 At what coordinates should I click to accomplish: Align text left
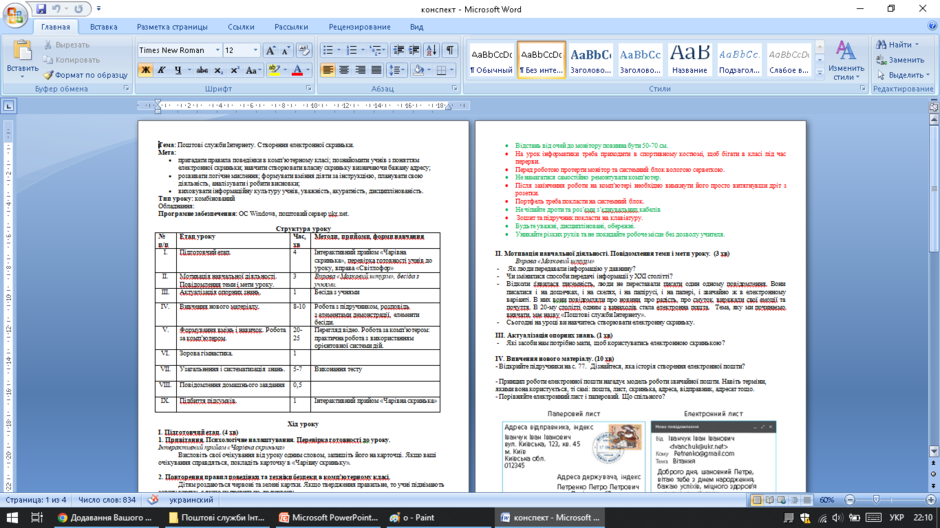[x=328, y=71]
